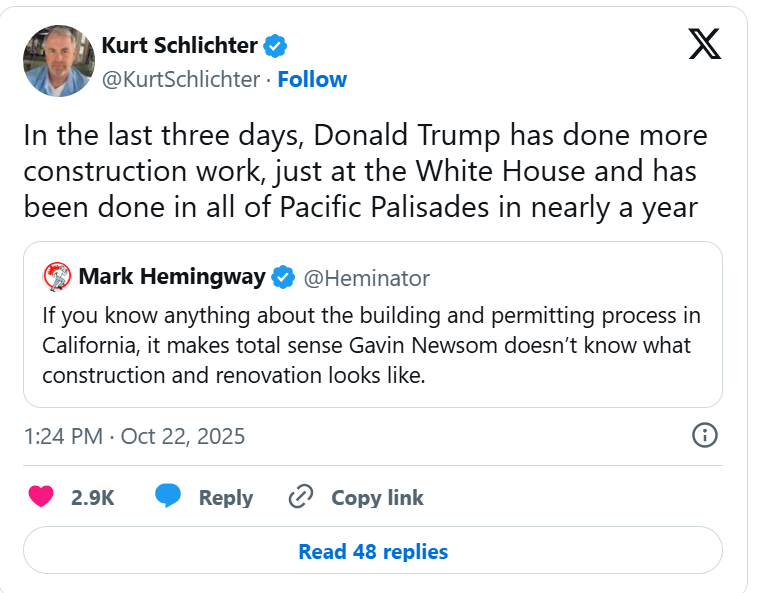Open the quoted tweet about California permitting

pyautogui.click(x=372, y=345)
